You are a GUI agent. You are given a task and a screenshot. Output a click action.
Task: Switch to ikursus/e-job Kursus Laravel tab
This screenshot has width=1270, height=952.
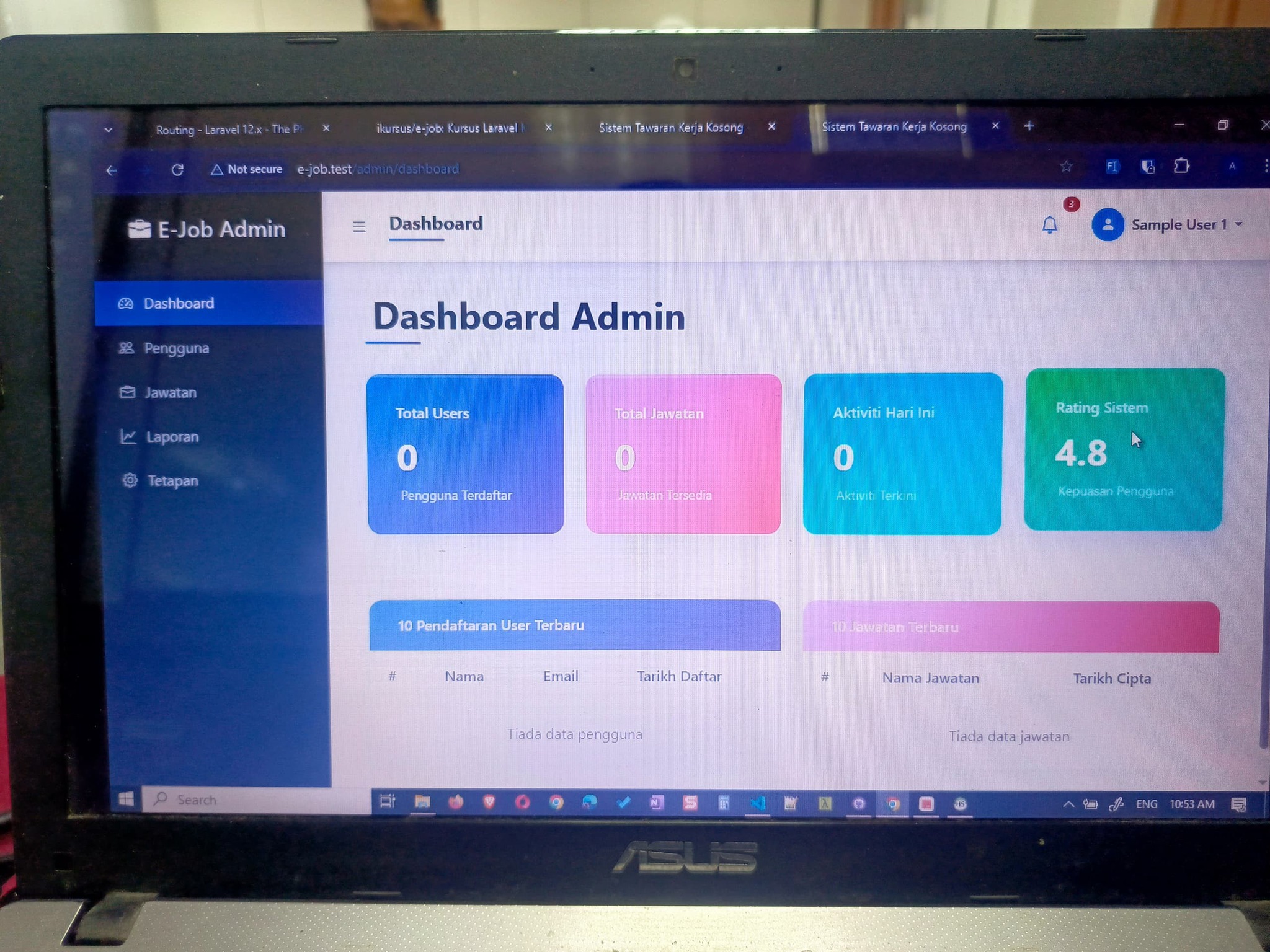coord(450,128)
